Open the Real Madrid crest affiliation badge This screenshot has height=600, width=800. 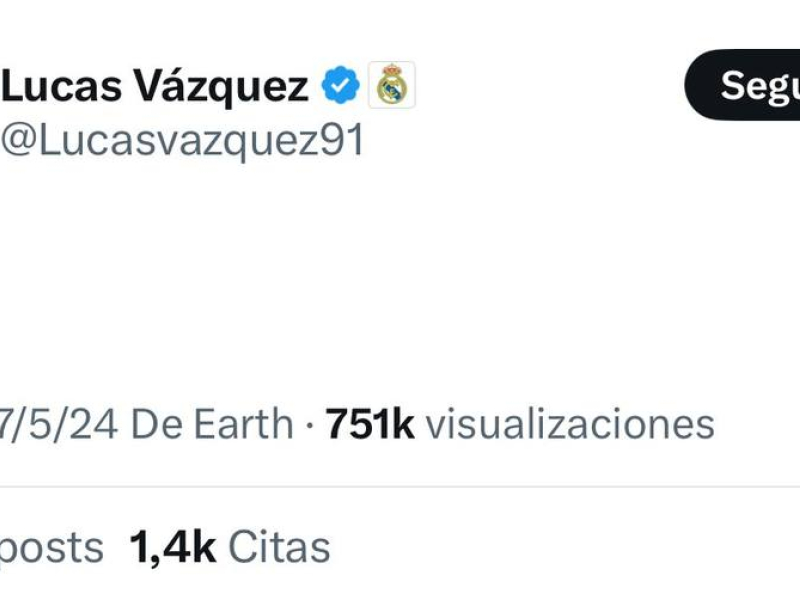point(391,86)
